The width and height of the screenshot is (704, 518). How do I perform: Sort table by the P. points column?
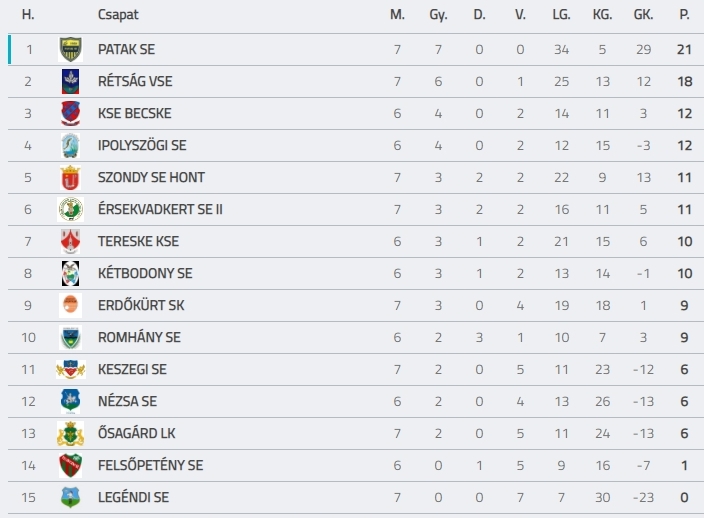(x=684, y=15)
